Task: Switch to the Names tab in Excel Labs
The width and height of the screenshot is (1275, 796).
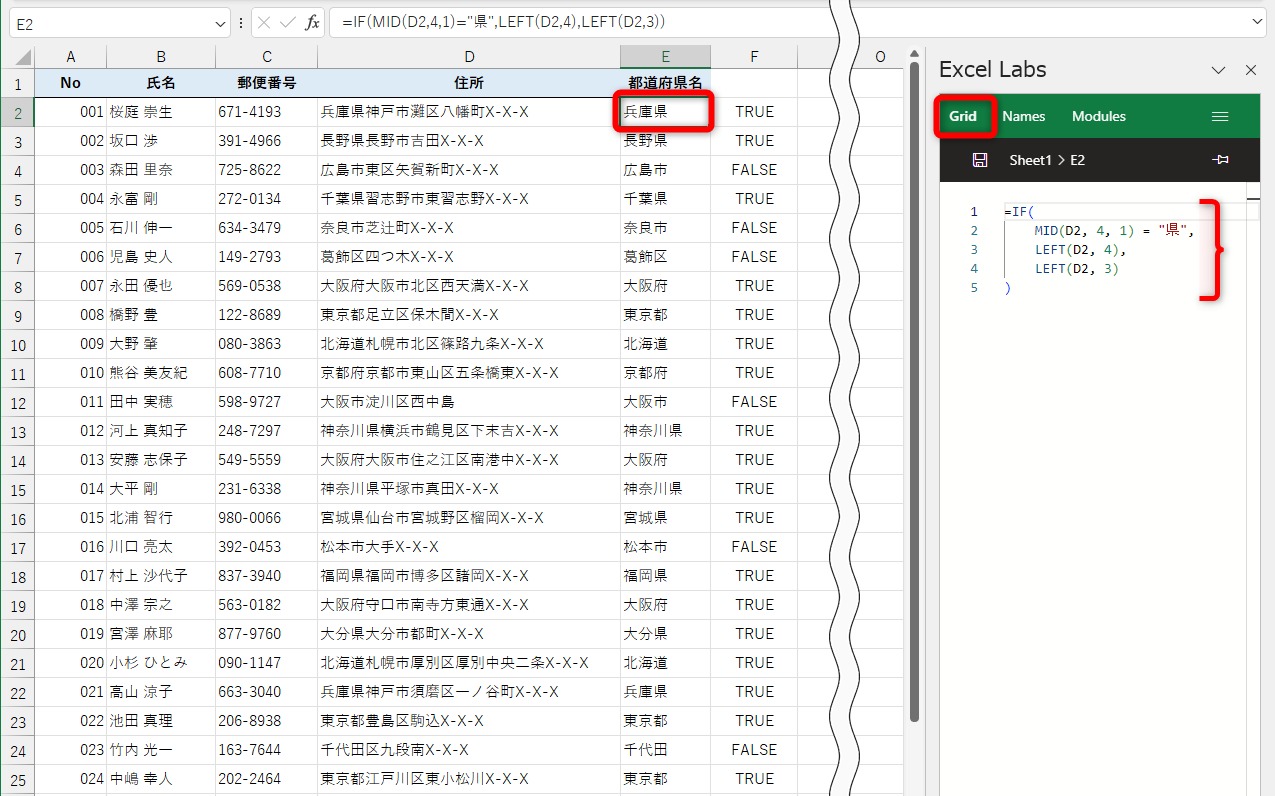Action: (x=1023, y=116)
